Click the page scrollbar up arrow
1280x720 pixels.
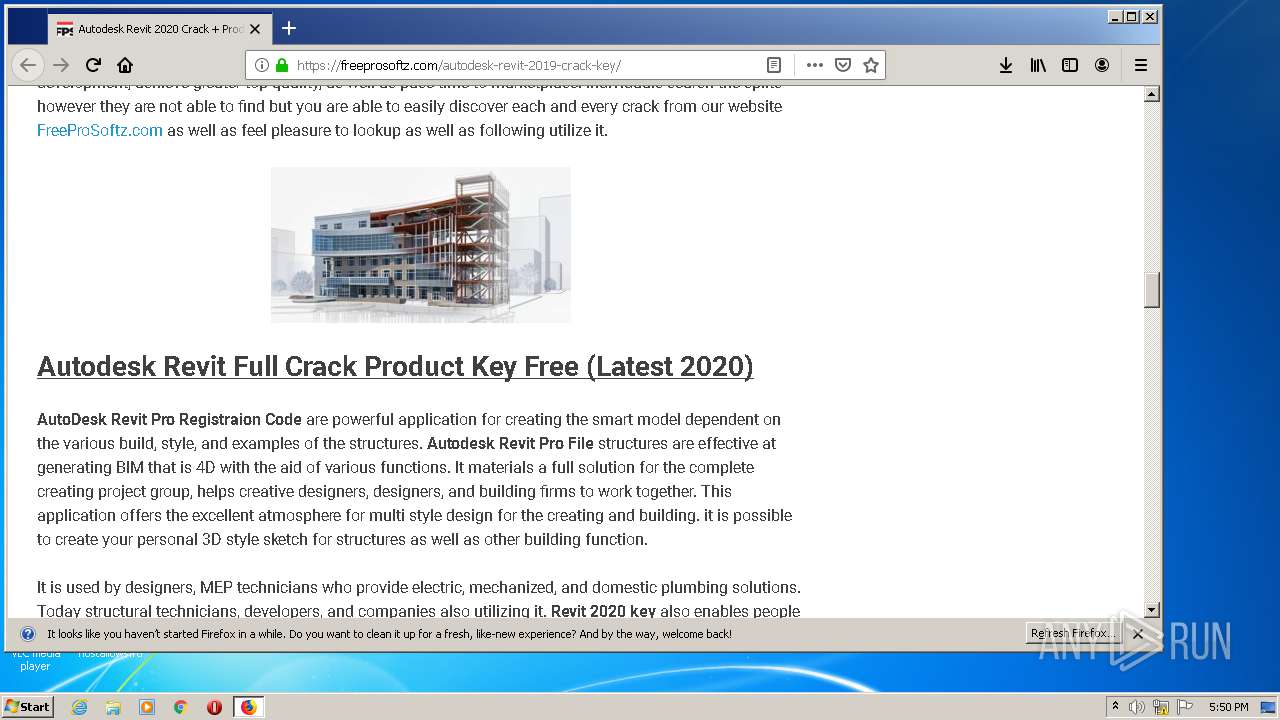click(1152, 94)
